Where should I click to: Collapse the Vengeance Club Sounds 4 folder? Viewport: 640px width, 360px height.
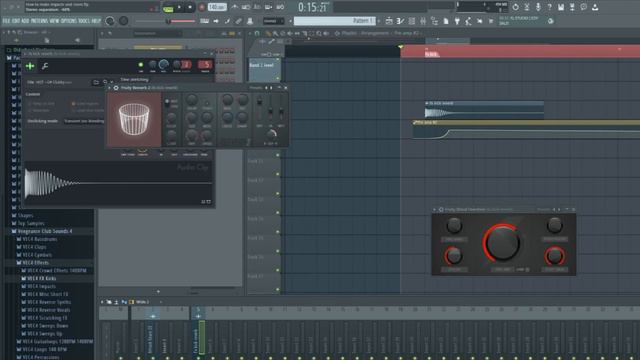click(44, 231)
